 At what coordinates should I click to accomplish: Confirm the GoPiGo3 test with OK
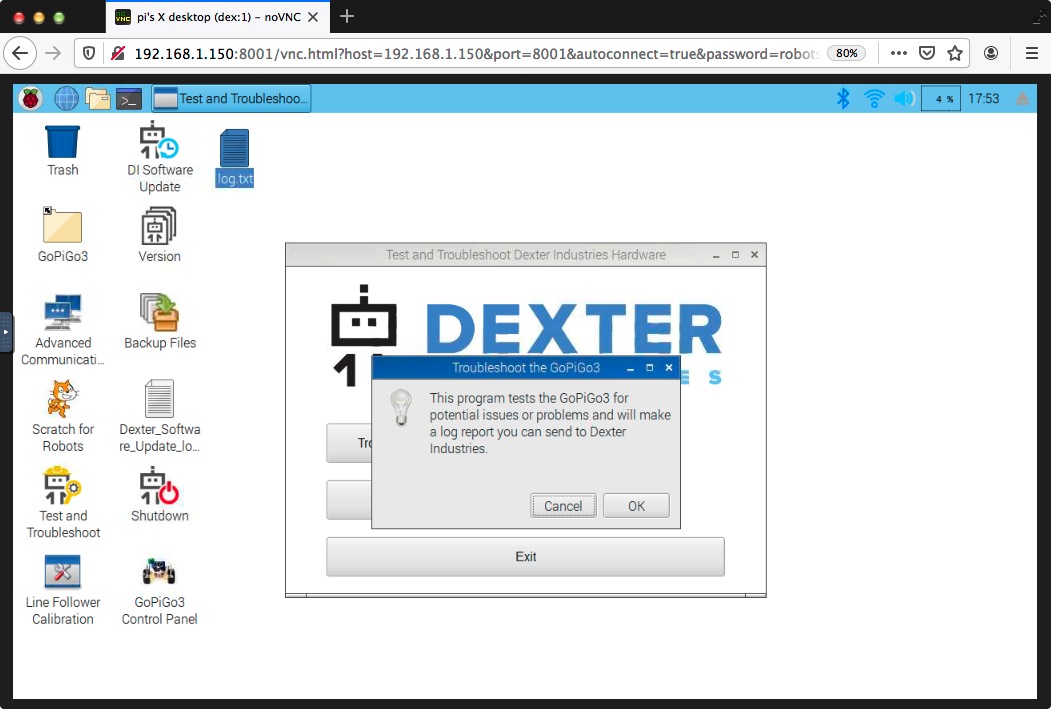click(636, 506)
